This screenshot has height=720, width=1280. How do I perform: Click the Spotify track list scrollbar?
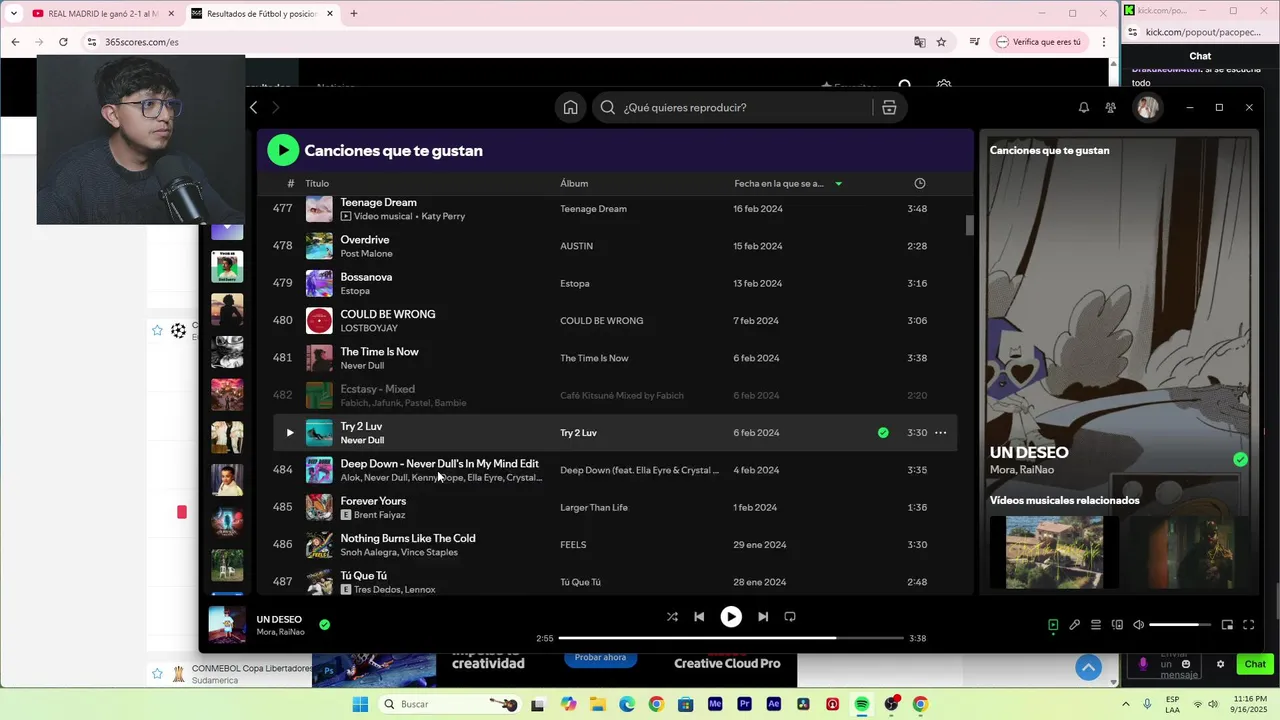[x=969, y=225]
